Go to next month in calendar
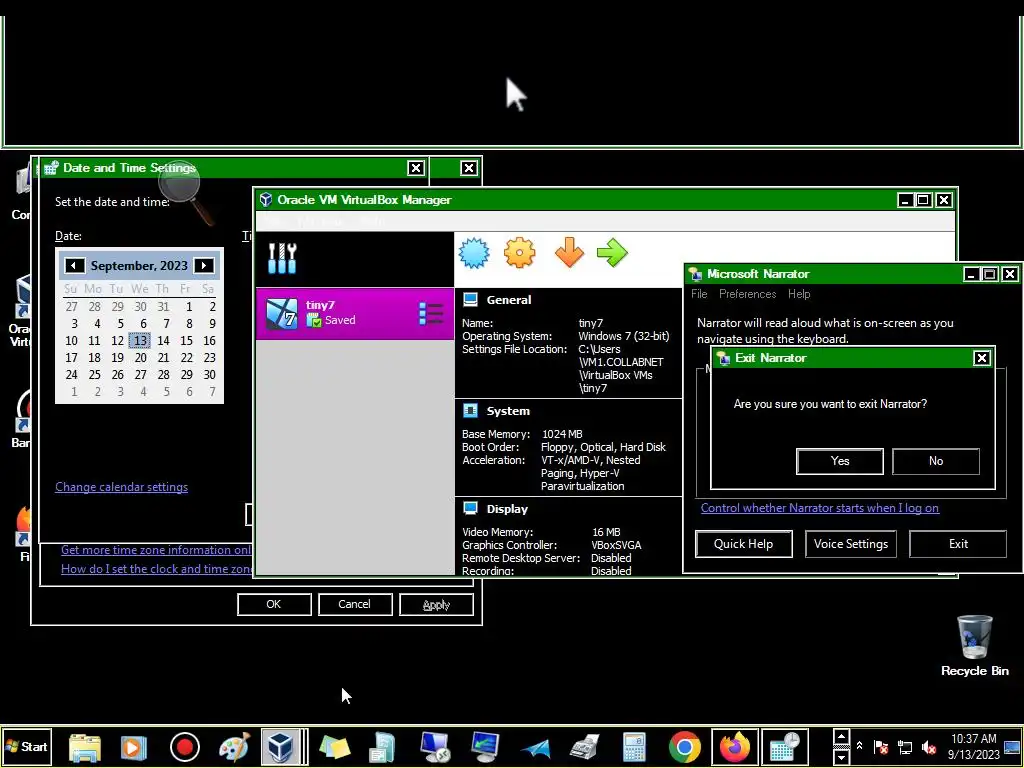The image size is (1024, 768). (x=204, y=265)
